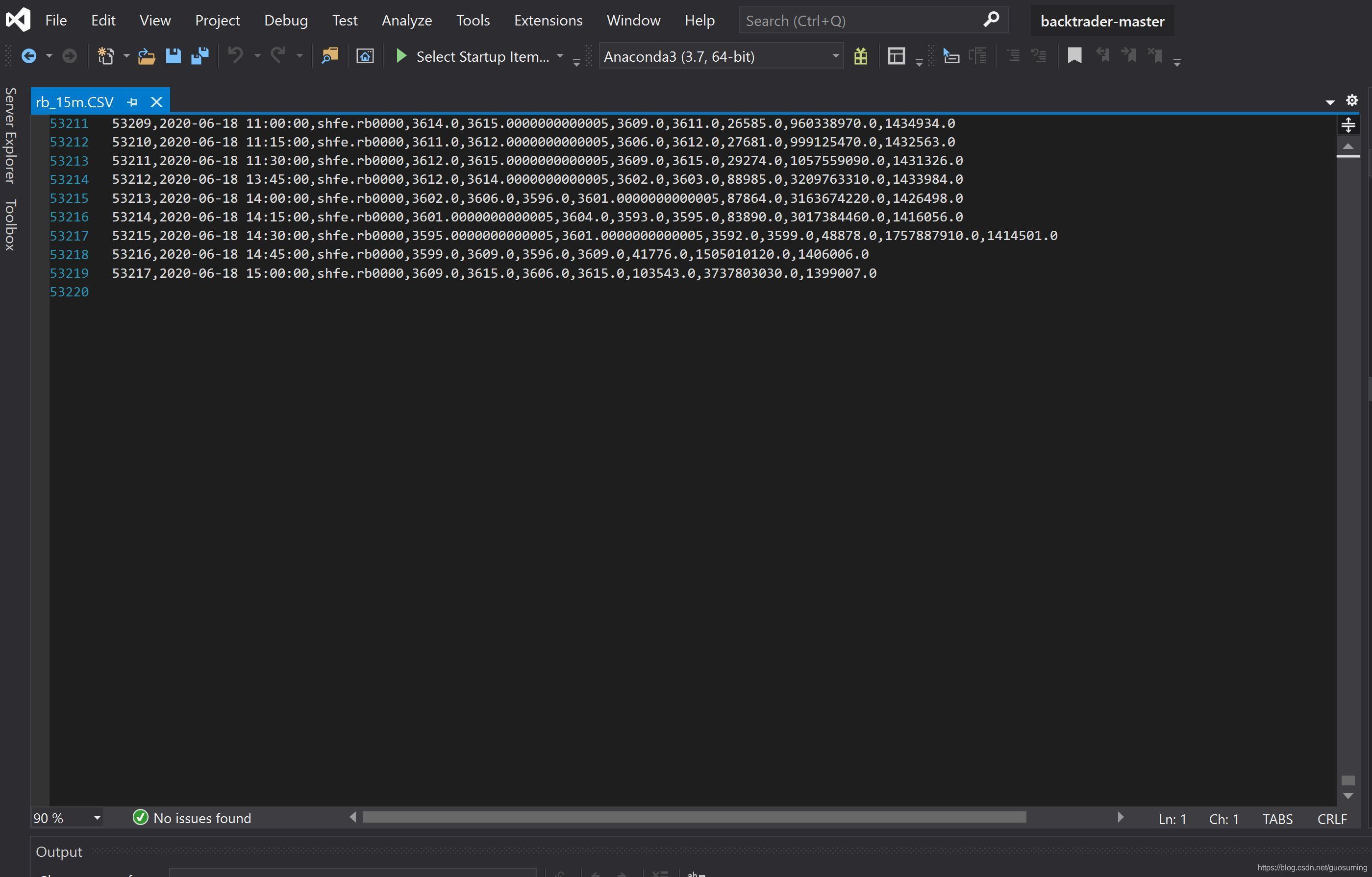Open the File menu

(x=56, y=21)
